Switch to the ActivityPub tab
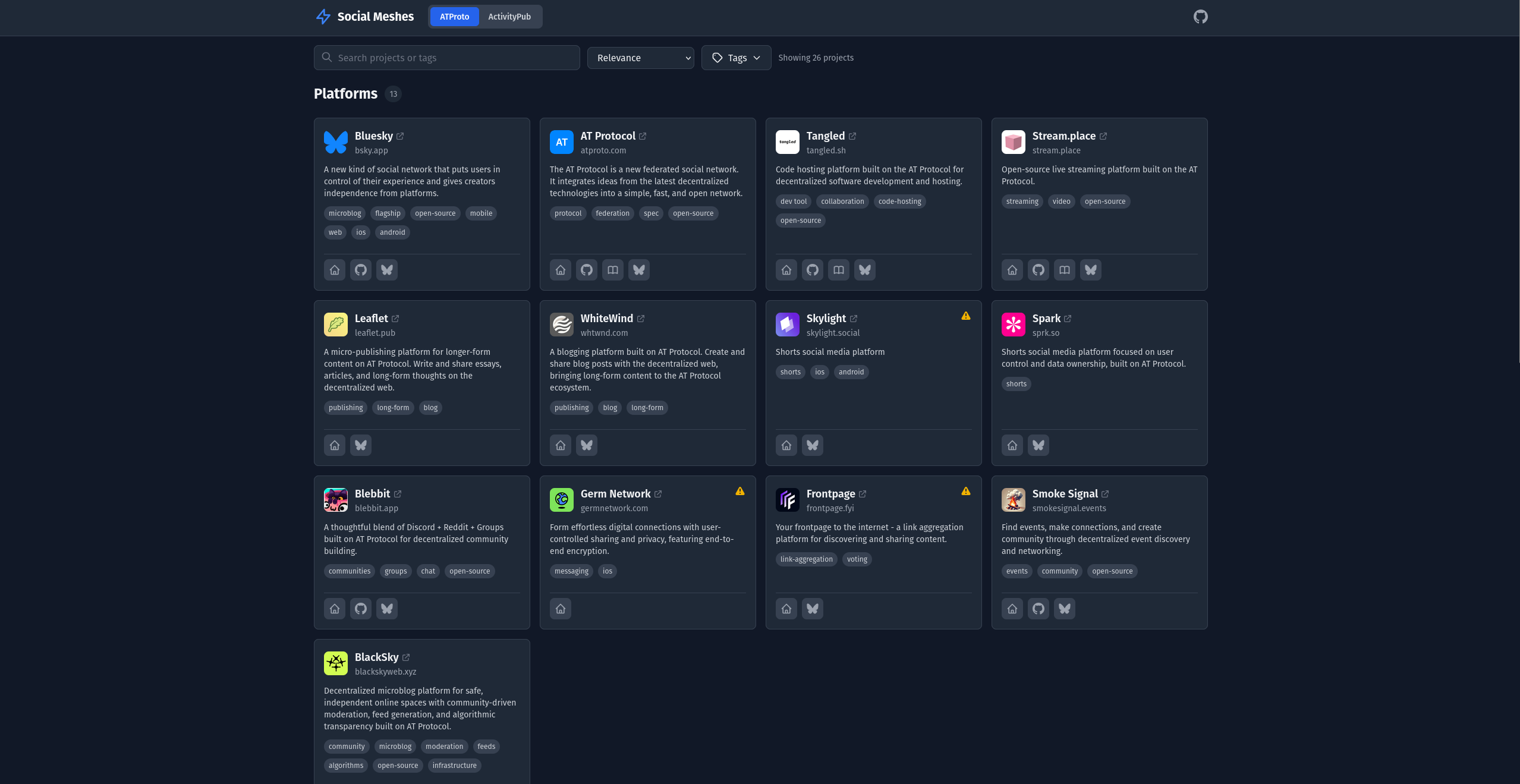 [x=509, y=17]
